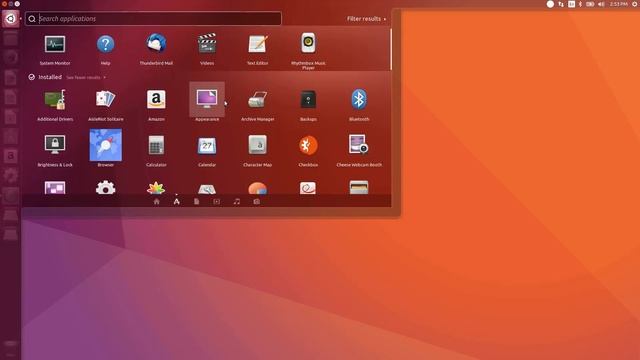
Task: Collapse installed apps via See fewer results
Action: pyautogui.click(x=86, y=77)
